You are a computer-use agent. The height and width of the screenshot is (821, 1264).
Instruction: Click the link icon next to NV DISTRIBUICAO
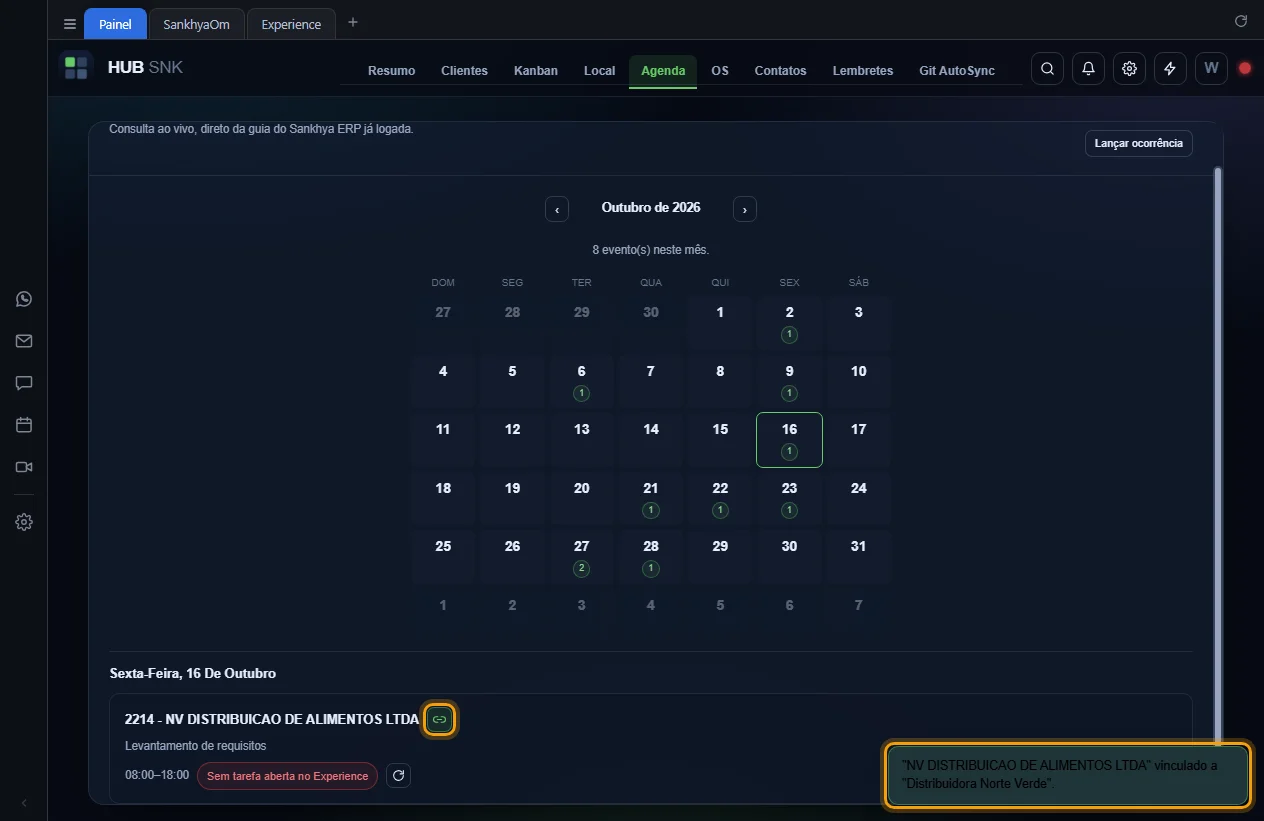coord(440,719)
